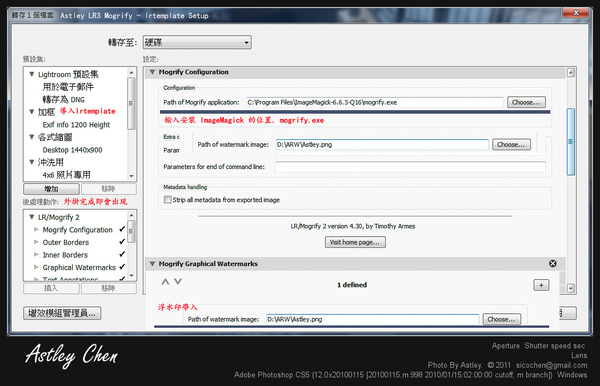600x386 pixels.
Task: Select Graphical Watermarks in post-process actions
Action: (79, 267)
